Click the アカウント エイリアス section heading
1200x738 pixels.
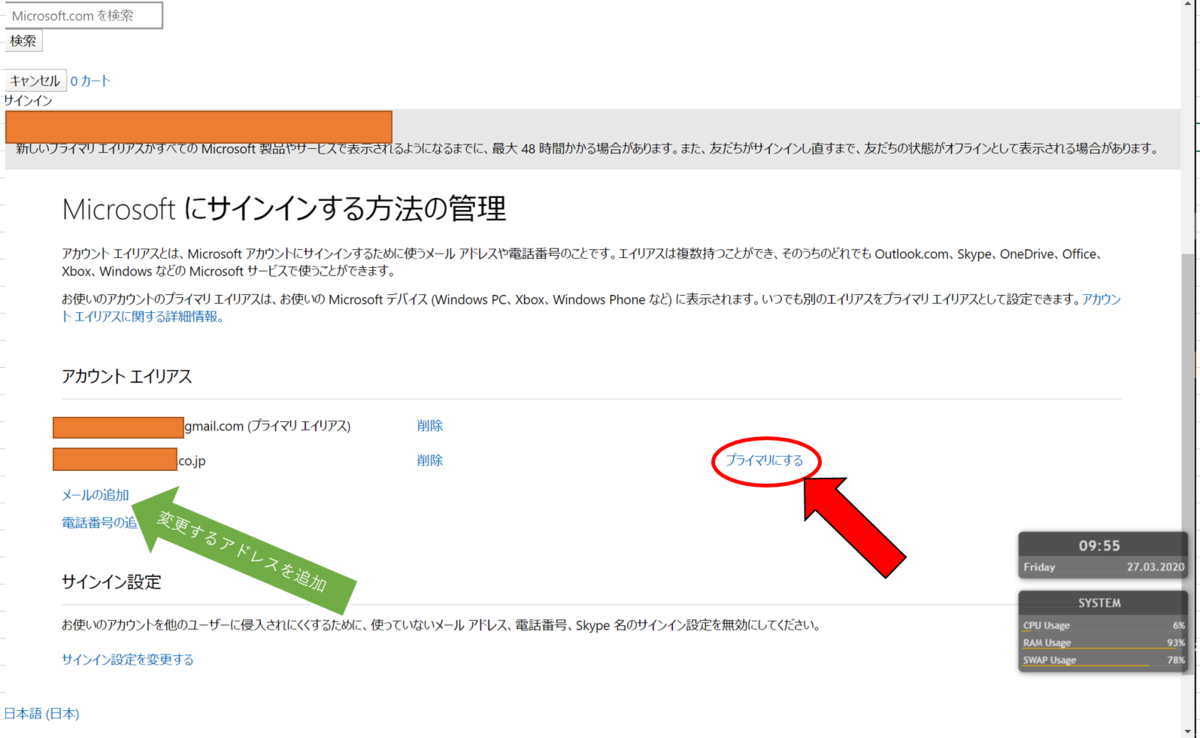pos(127,376)
